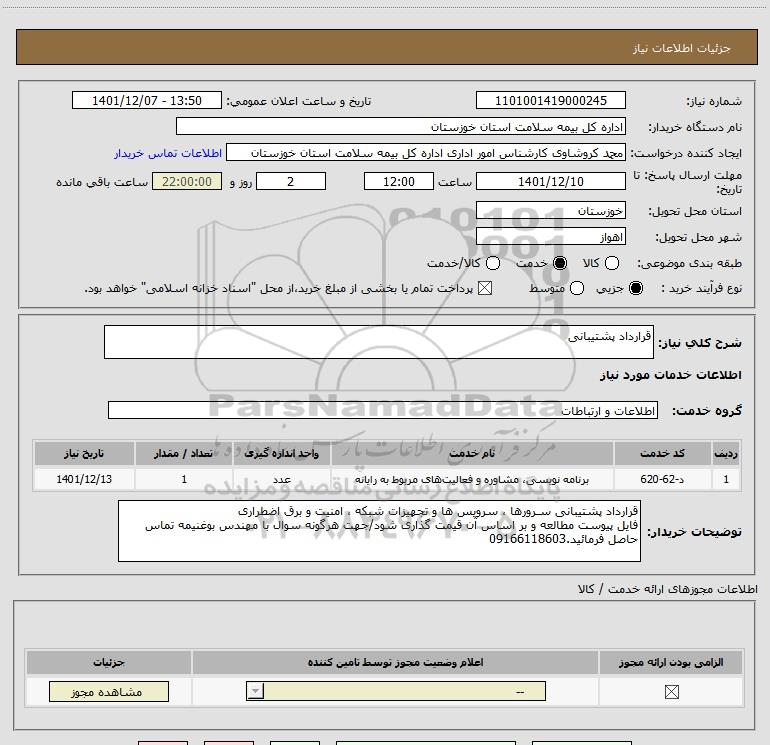This screenshot has height=745, width=770.
Task: Click the remaining days field showing 2
Action: coord(291,181)
